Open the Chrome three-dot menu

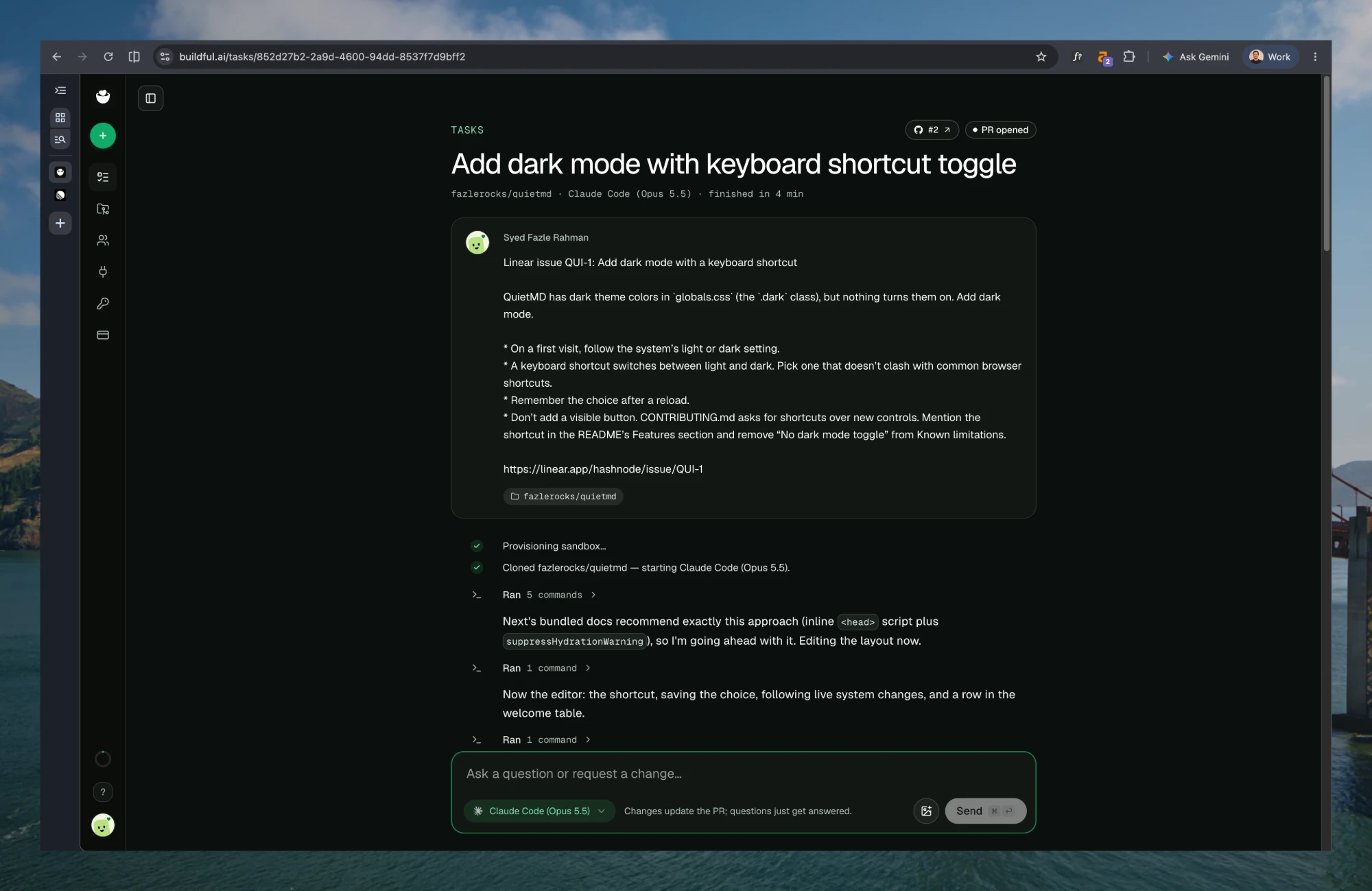click(1315, 57)
